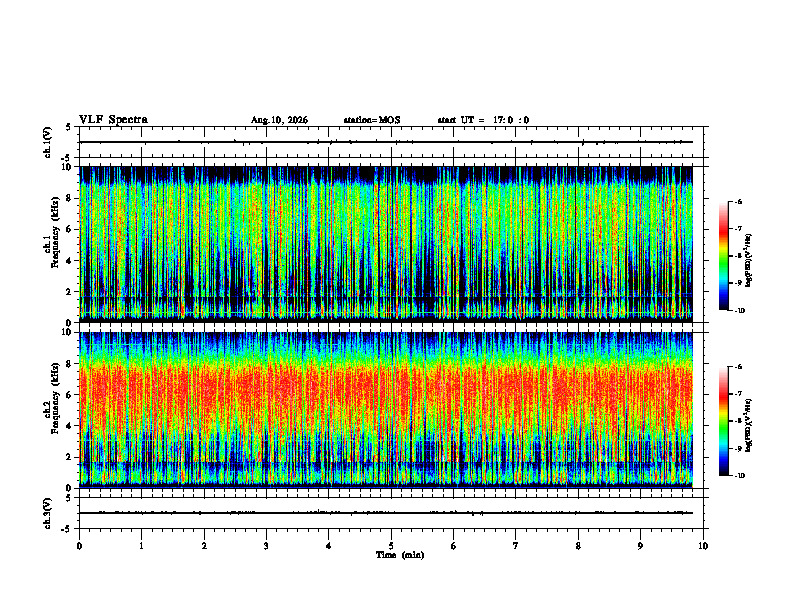Image resolution: width=792 pixels, height=612 pixels.
Task: Click the "8" tick on the ch.1 frequency axis
Action: pos(70,198)
